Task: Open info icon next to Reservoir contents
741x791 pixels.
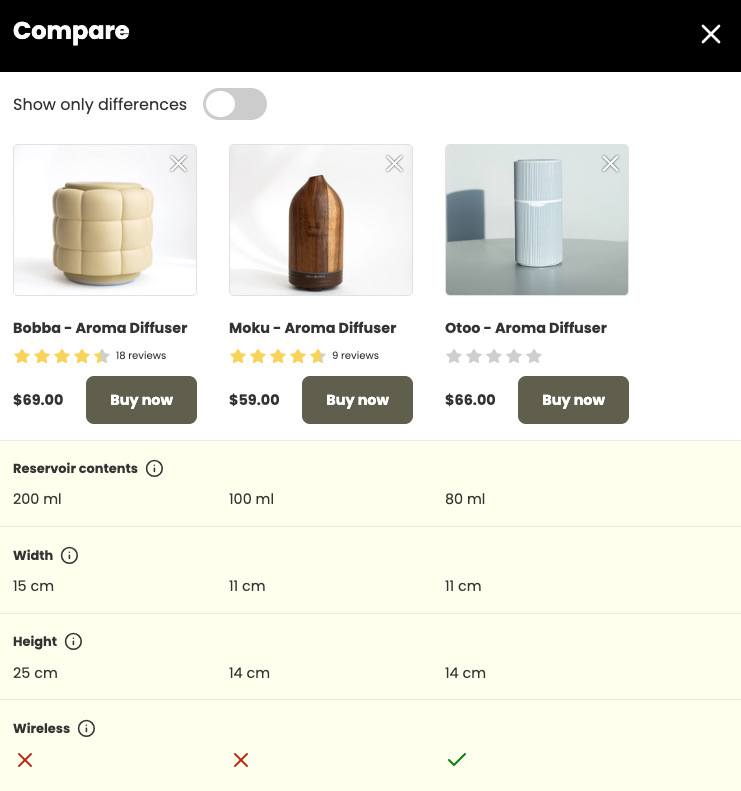Action: 154,468
